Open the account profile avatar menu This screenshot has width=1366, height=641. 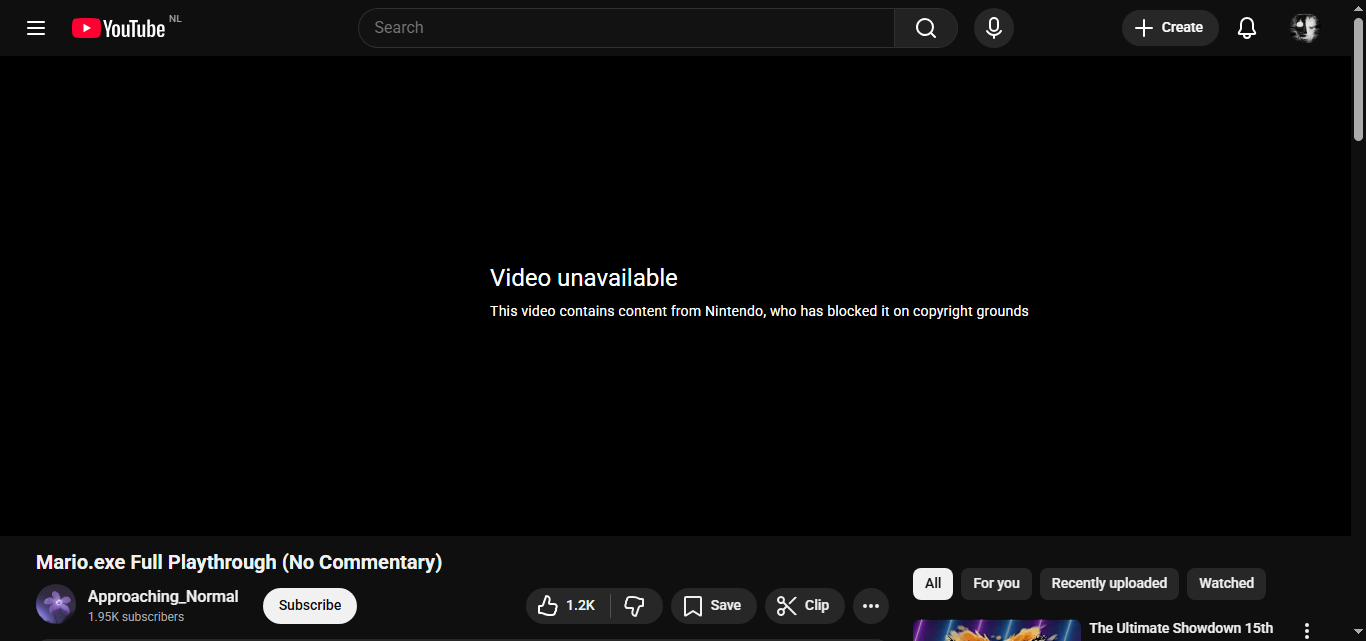click(x=1305, y=28)
